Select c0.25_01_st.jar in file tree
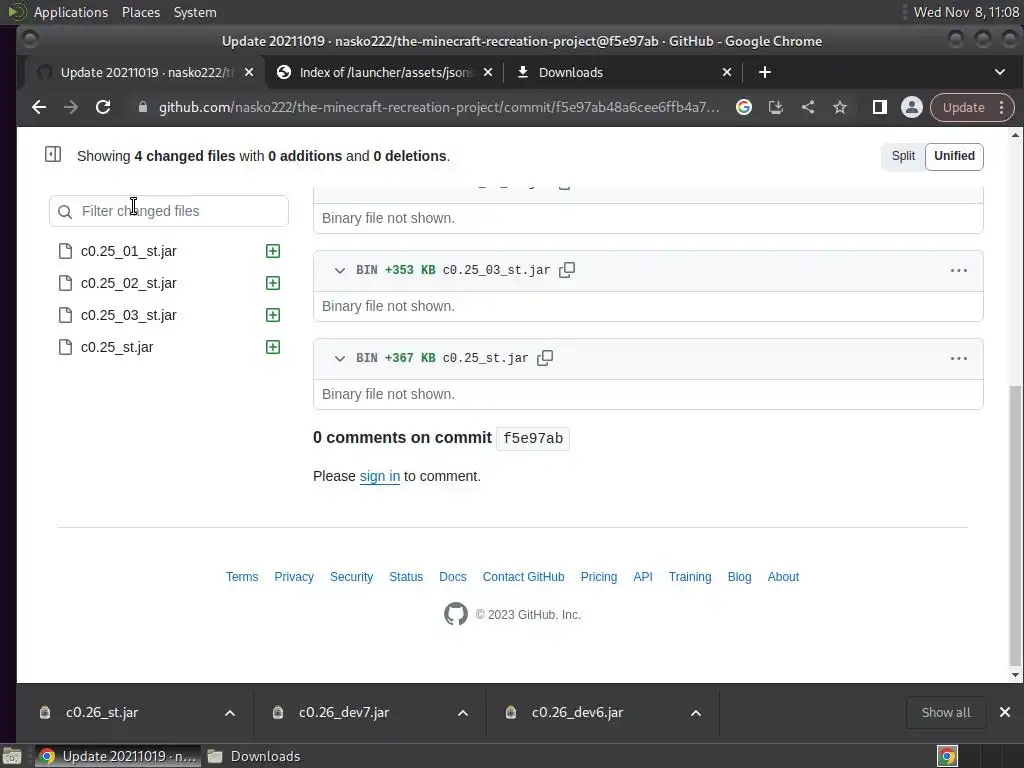Screen dimensions: 1024x768 click(129, 251)
